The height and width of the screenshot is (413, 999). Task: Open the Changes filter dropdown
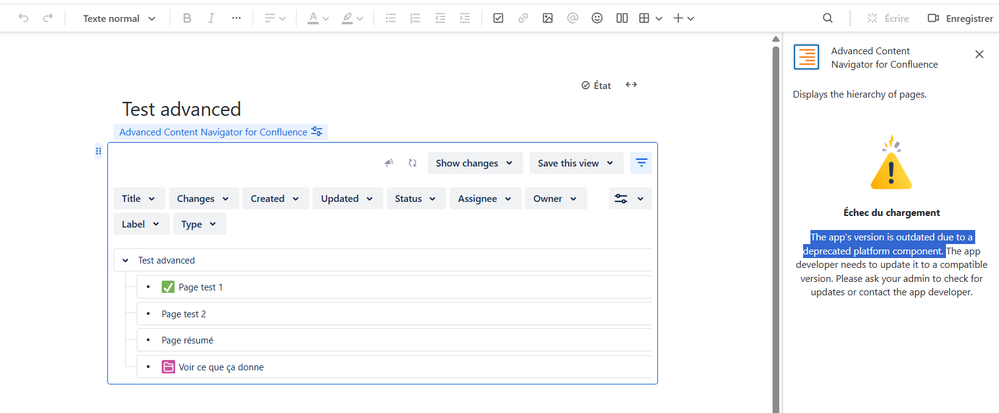point(203,198)
